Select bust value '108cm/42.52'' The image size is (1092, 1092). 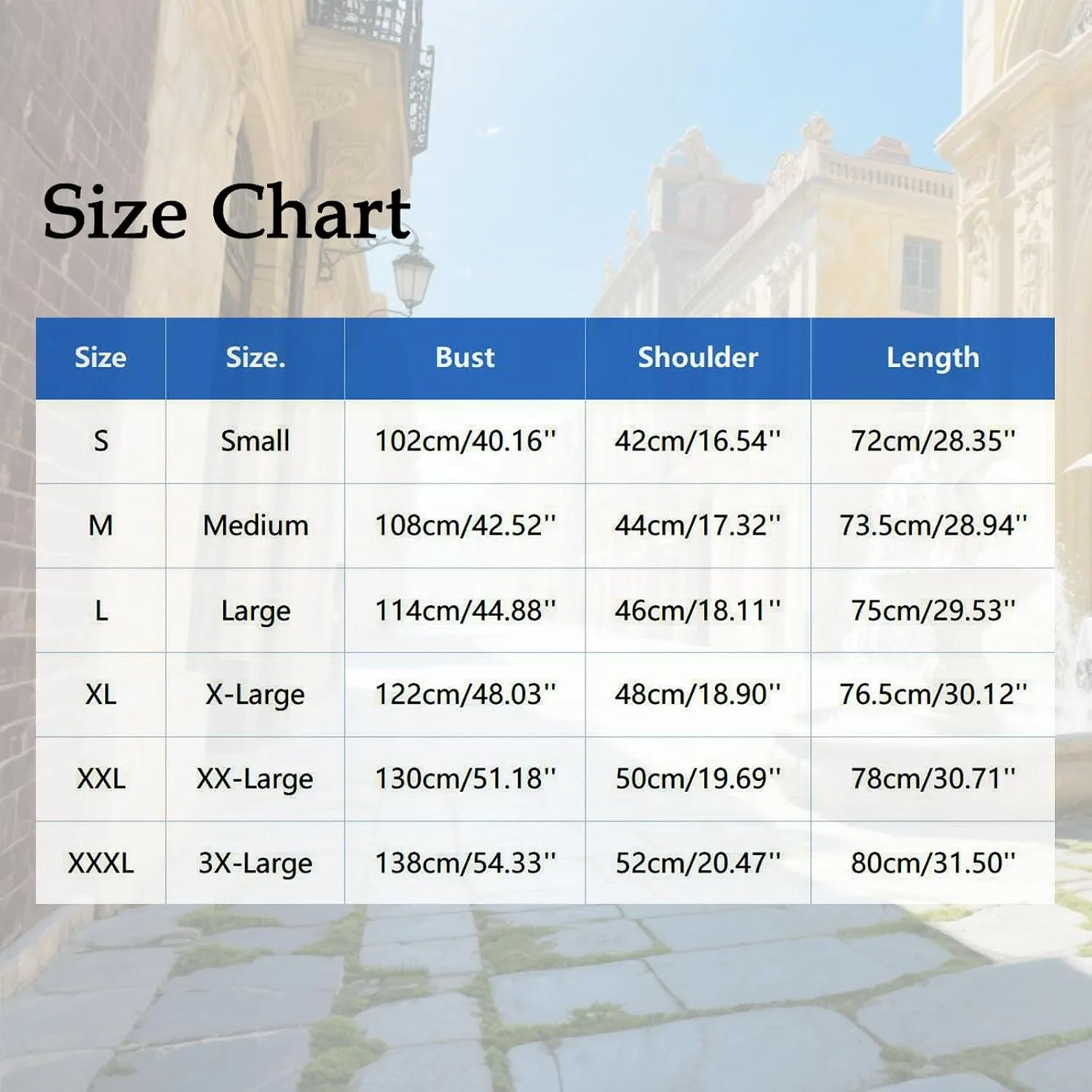click(x=464, y=526)
